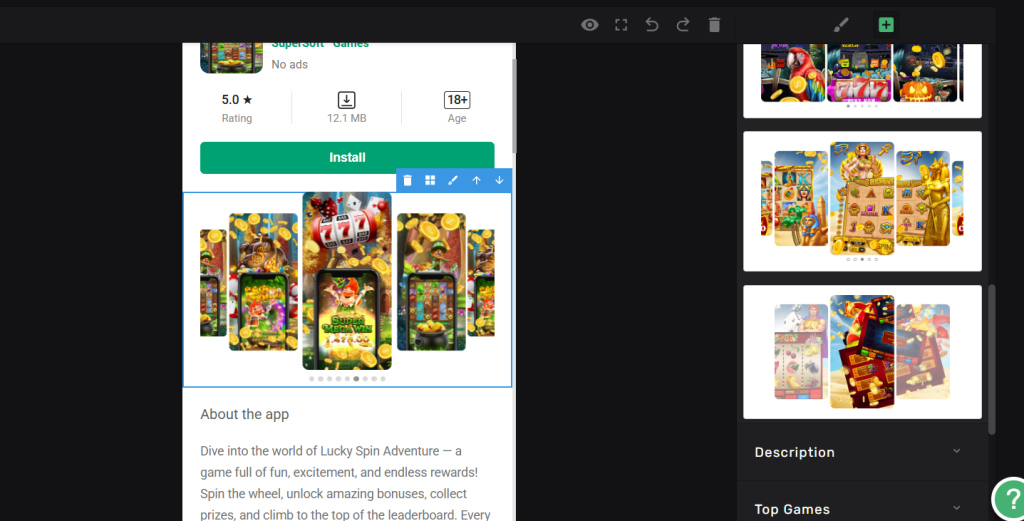Expand the Top Games section
The width and height of the screenshot is (1024, 521).
[862, 509]
